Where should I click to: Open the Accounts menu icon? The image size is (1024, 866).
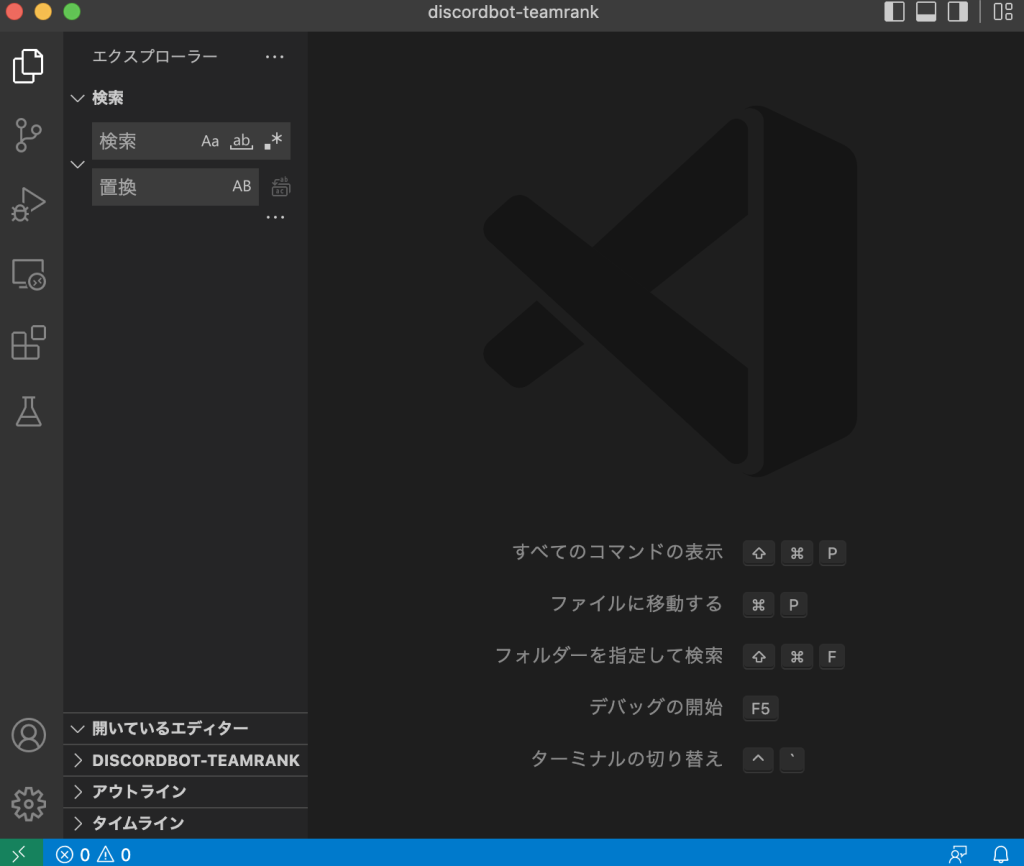[x=28, y=735]
